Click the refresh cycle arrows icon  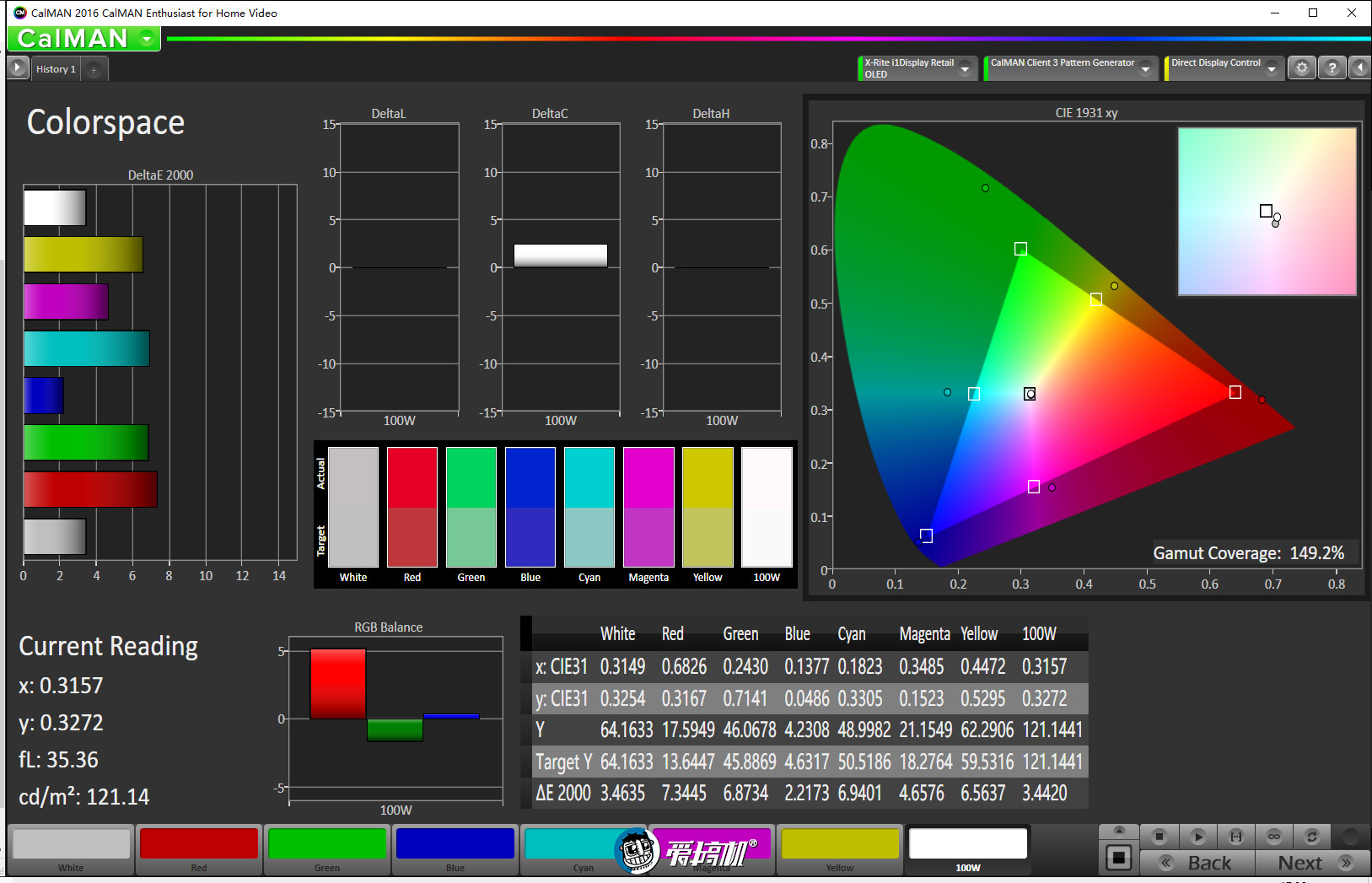point(1311,837)
